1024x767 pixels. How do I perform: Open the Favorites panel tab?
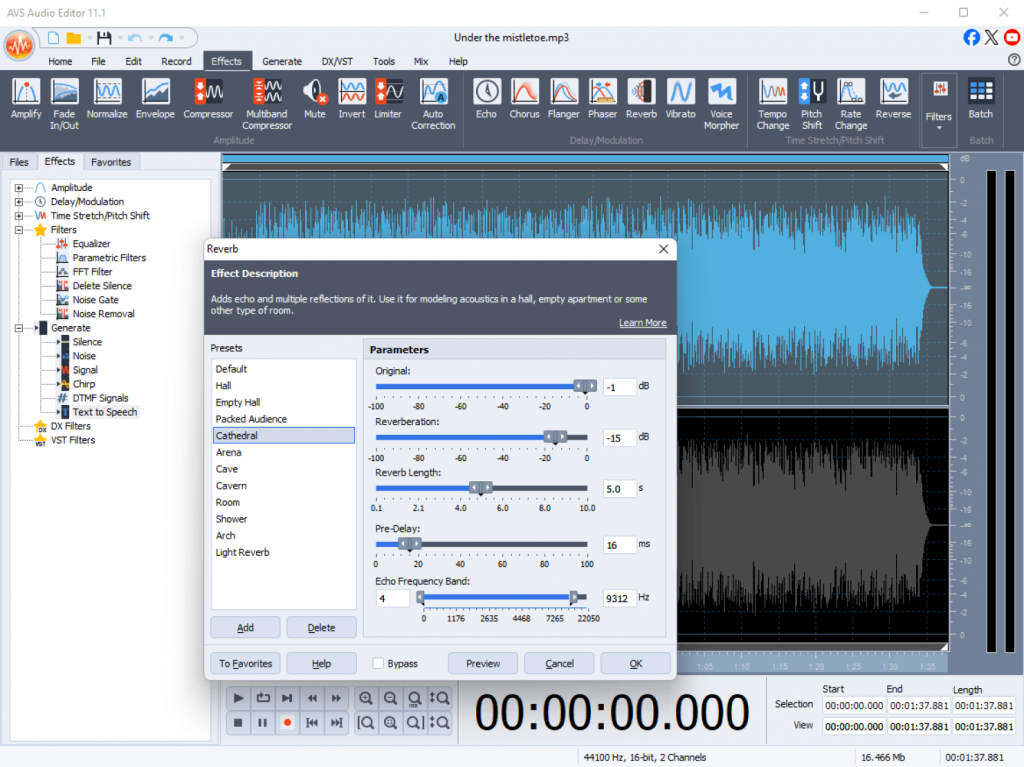(110, 162)
